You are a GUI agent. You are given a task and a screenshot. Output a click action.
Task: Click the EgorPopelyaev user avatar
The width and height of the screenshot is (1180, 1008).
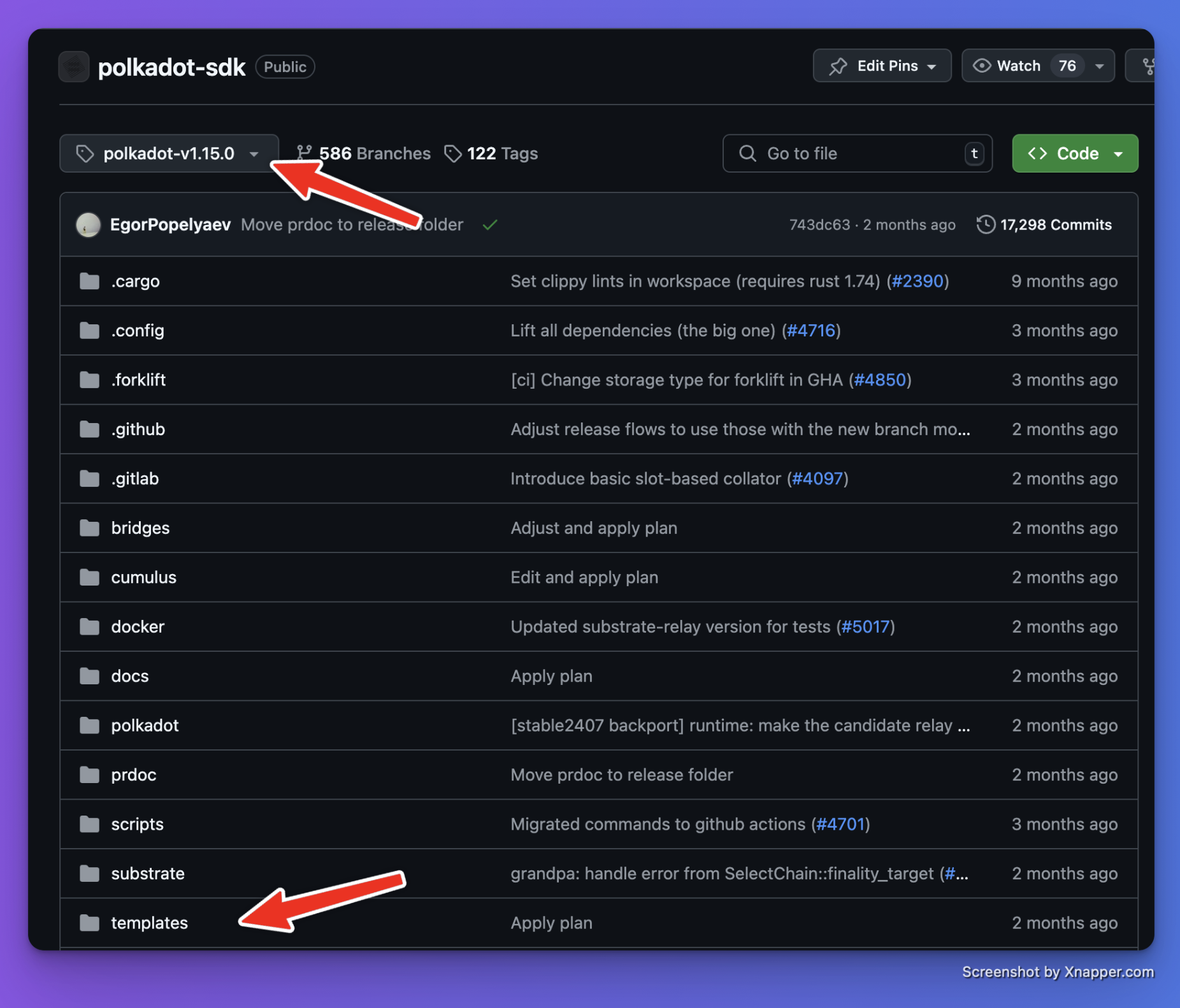point(88,225)
